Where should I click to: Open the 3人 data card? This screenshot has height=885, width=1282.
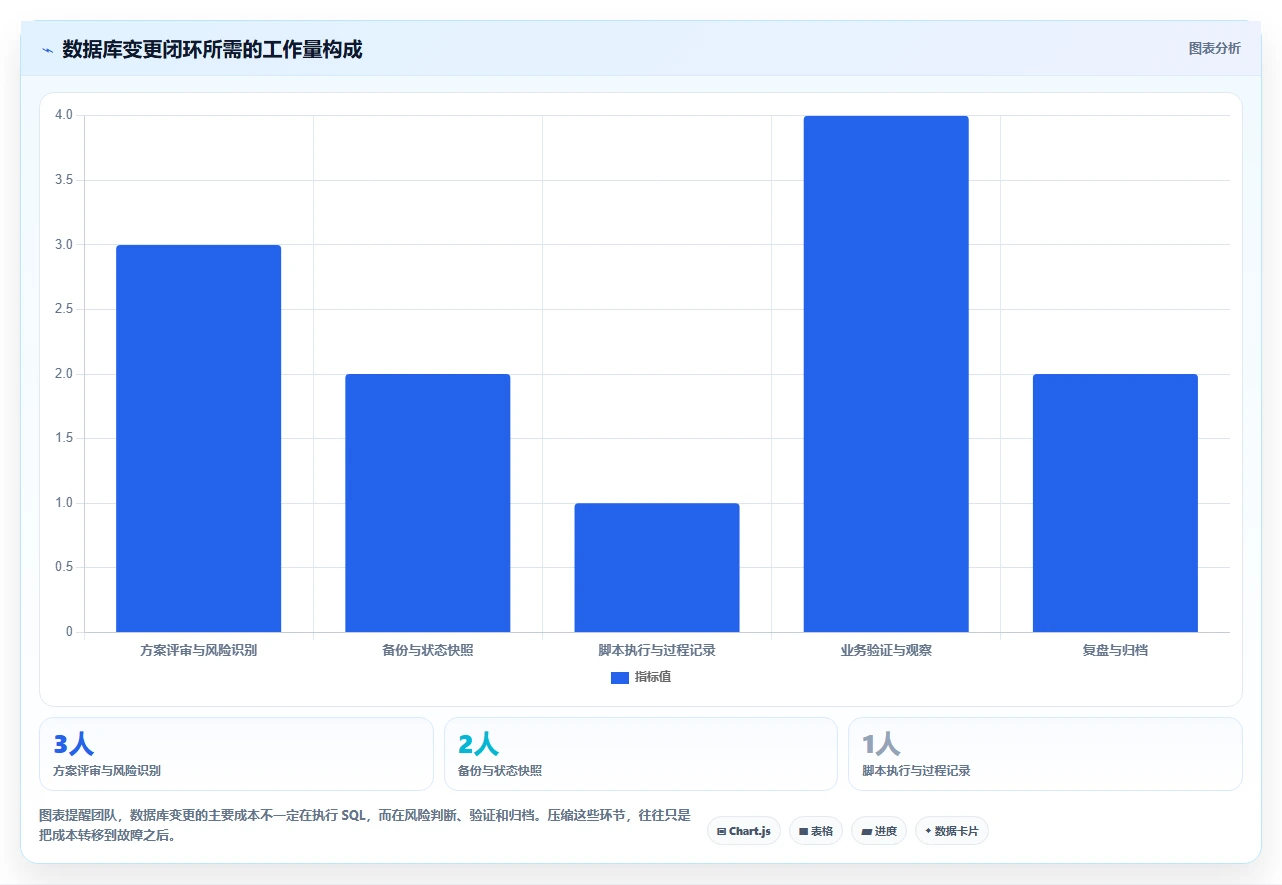pos(236,754)
